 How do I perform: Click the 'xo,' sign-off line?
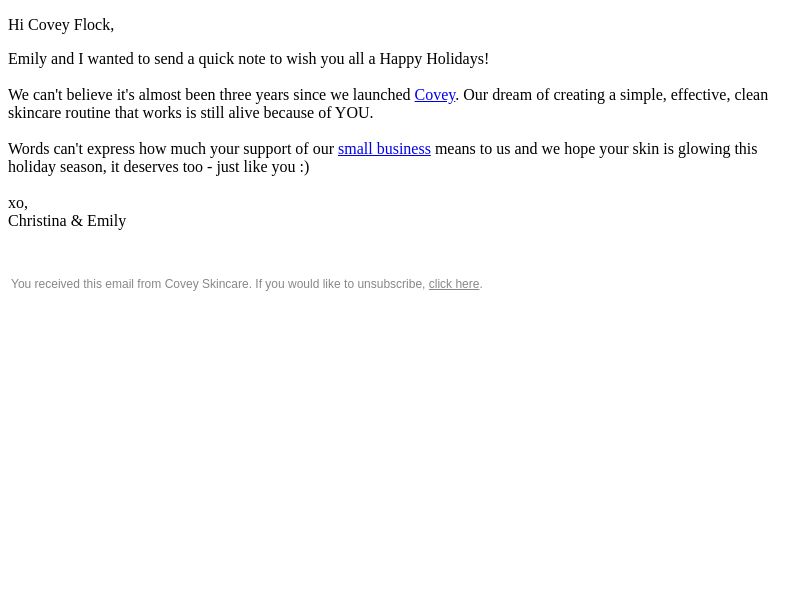point(18,203)
